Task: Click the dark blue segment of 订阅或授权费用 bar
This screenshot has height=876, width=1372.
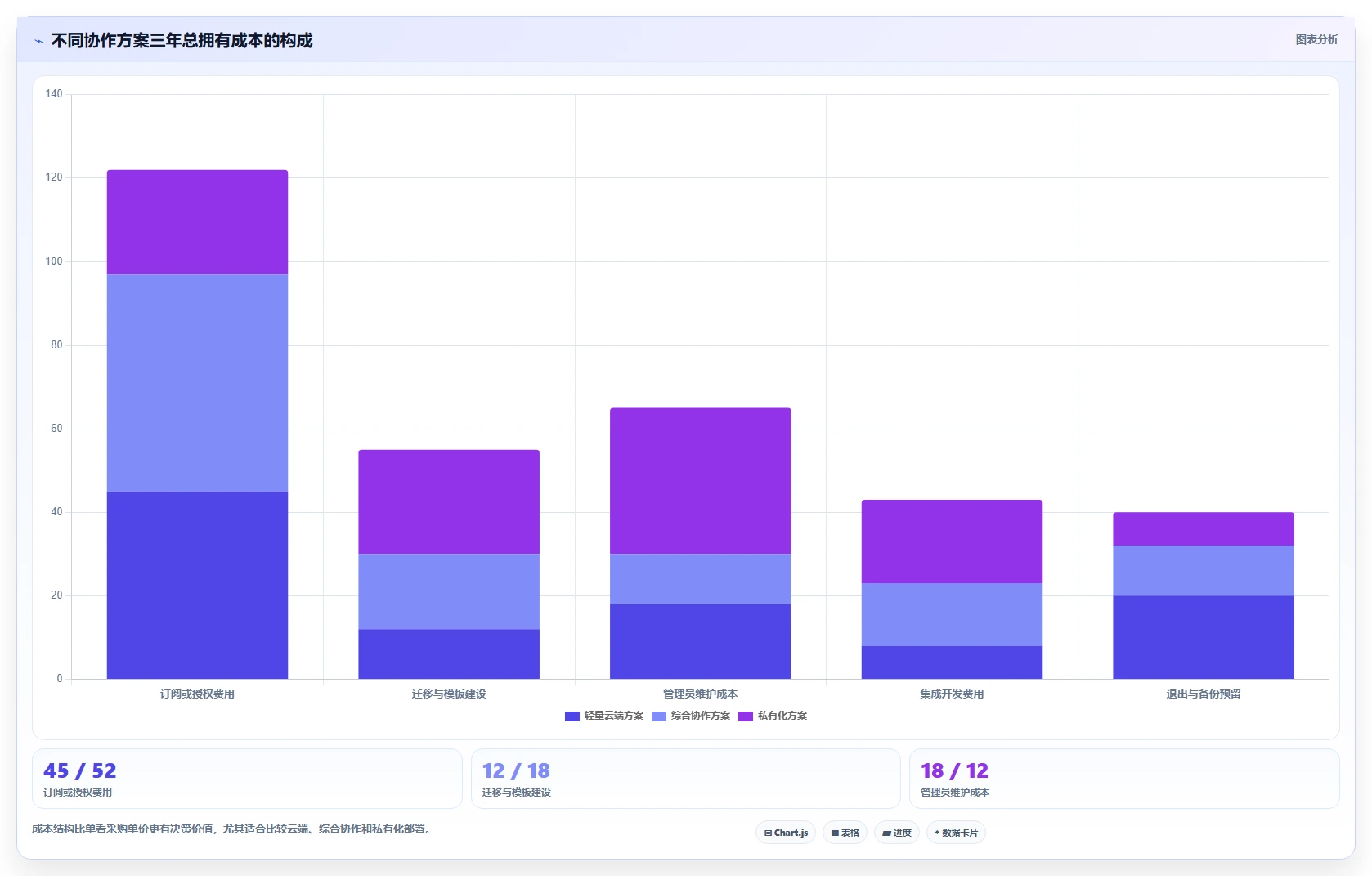Action: coord(197,585)
